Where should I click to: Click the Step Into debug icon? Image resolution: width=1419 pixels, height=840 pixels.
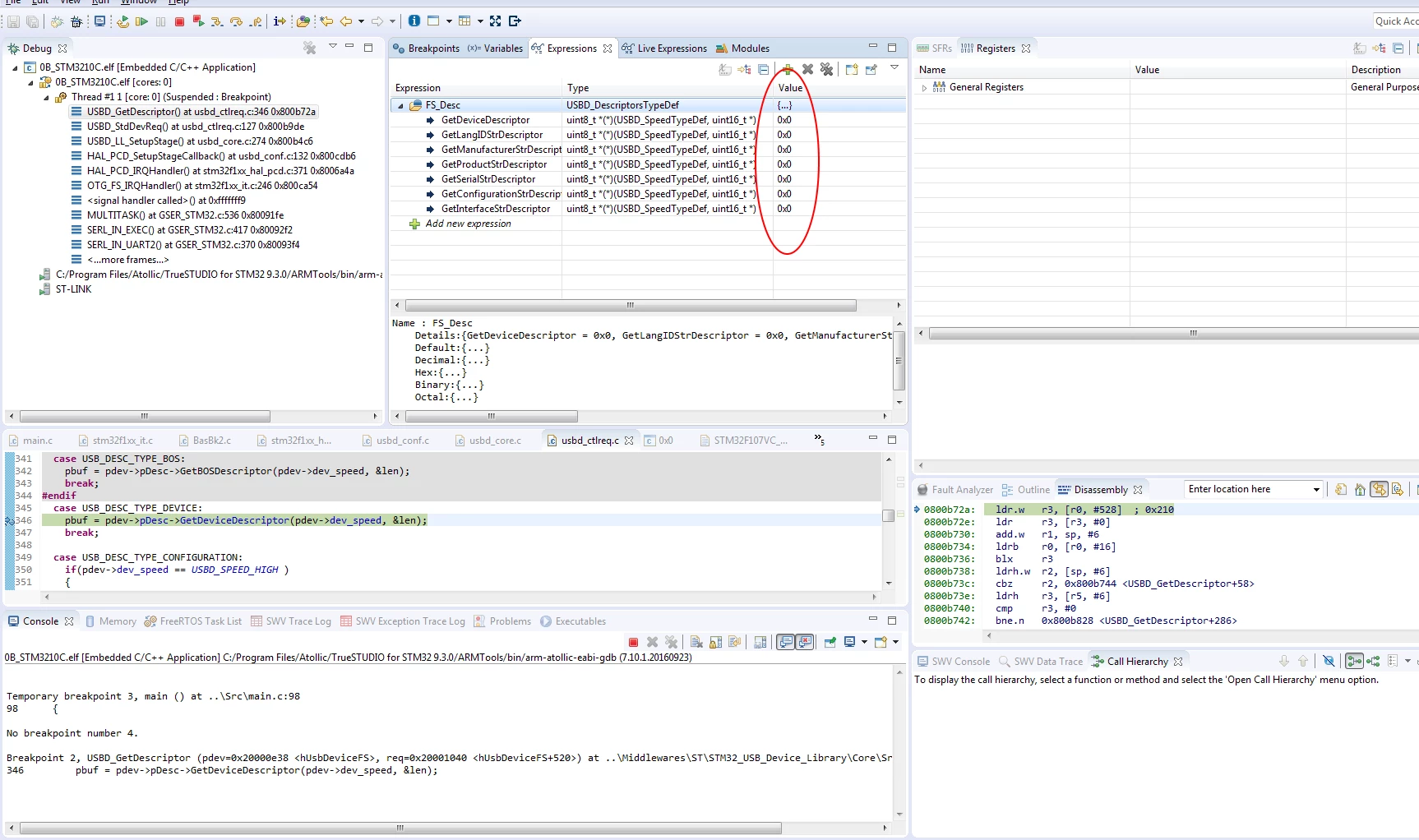pos(217,21)
